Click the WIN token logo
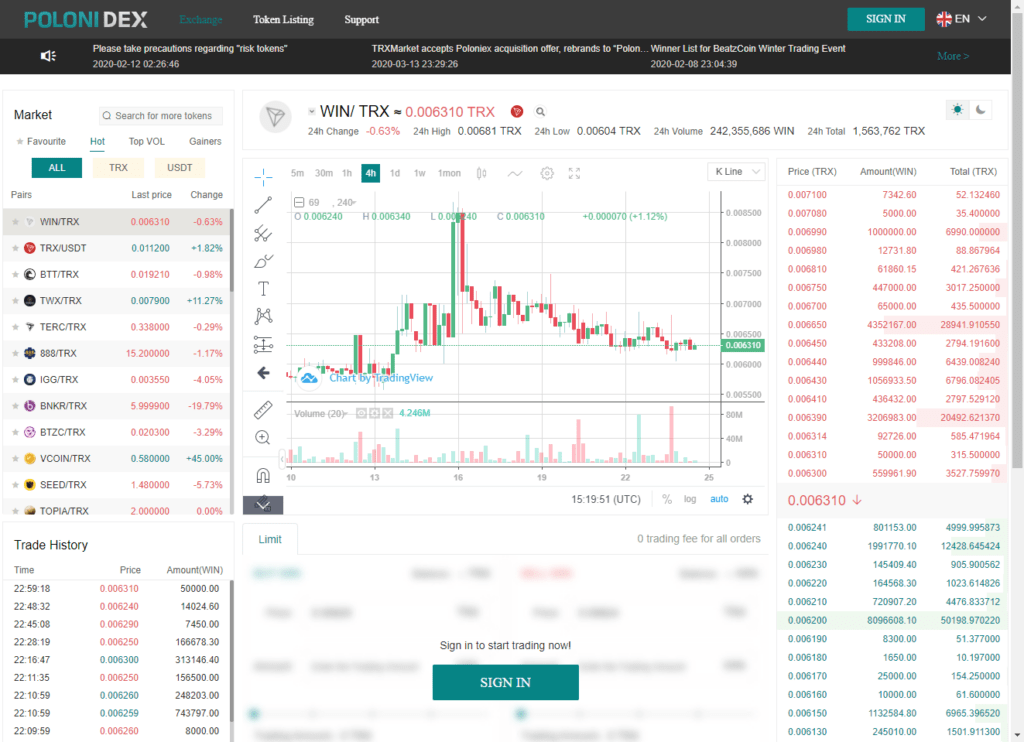This screenshot has width=1024, height=742. (x=276, y=117)
